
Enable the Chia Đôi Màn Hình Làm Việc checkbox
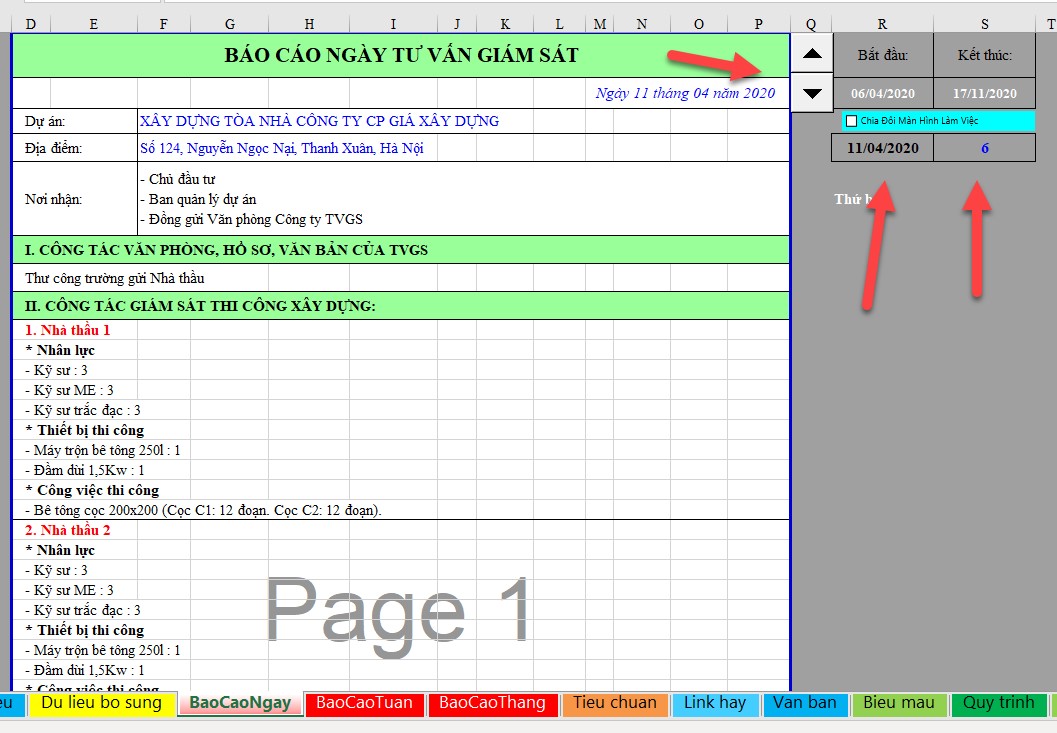click(x=851, y=121)
